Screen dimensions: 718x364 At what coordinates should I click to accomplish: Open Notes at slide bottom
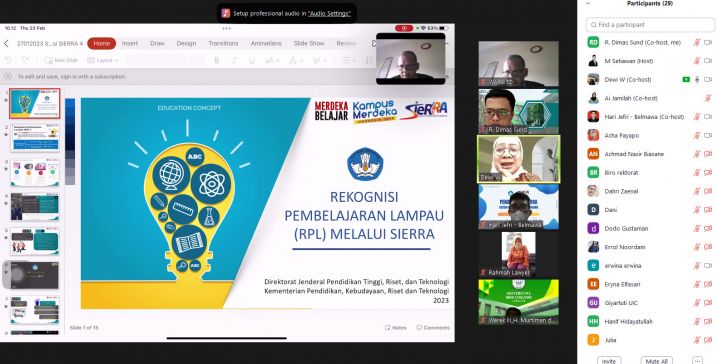point(396,328)
